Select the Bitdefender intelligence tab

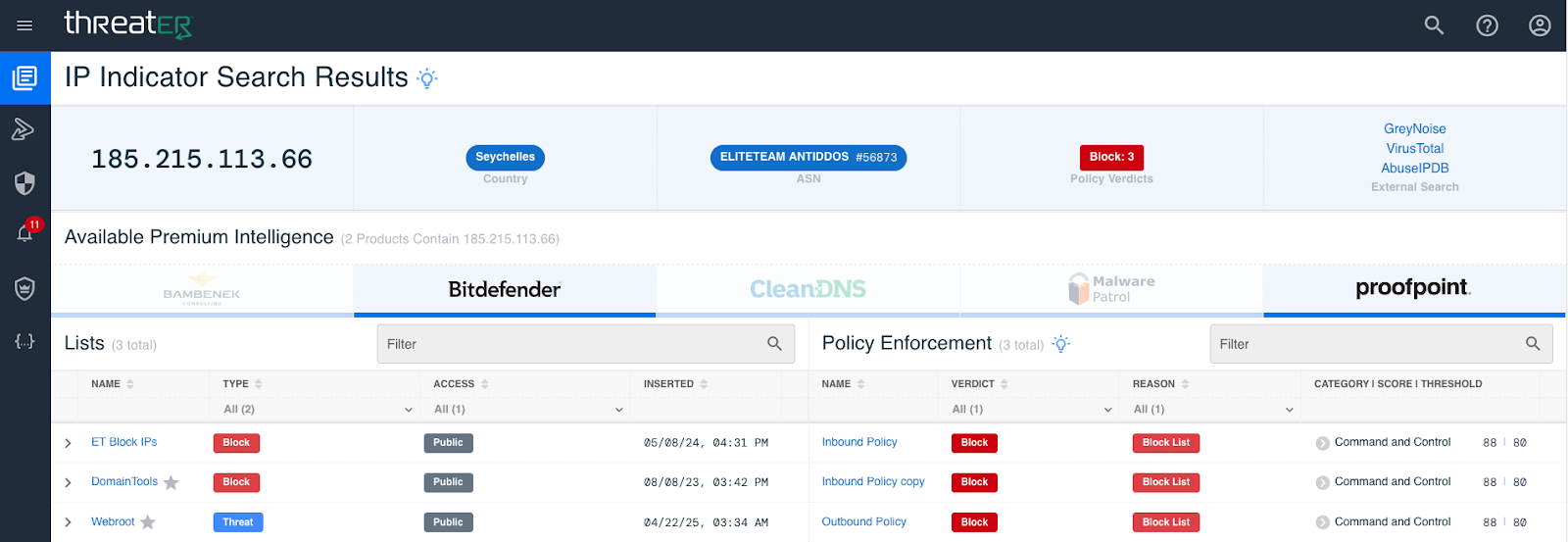(x=505, y=290)
